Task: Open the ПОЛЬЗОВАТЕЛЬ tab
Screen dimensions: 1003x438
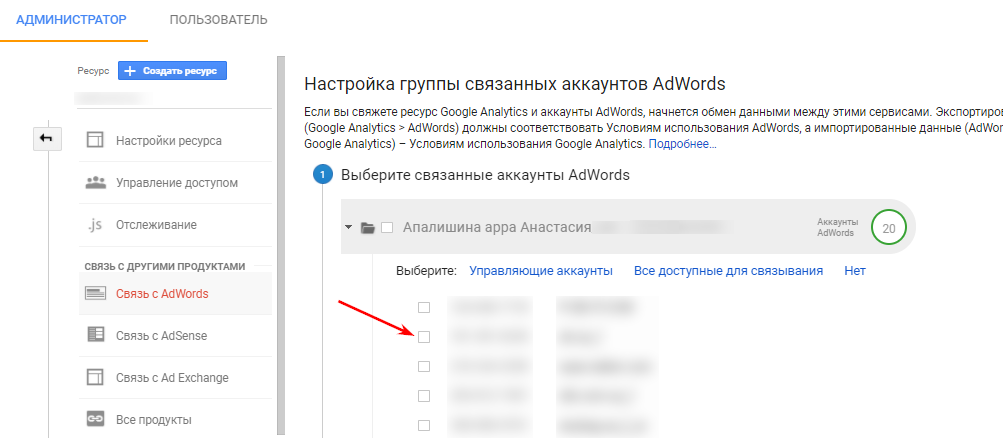Action: click(218, 20)
